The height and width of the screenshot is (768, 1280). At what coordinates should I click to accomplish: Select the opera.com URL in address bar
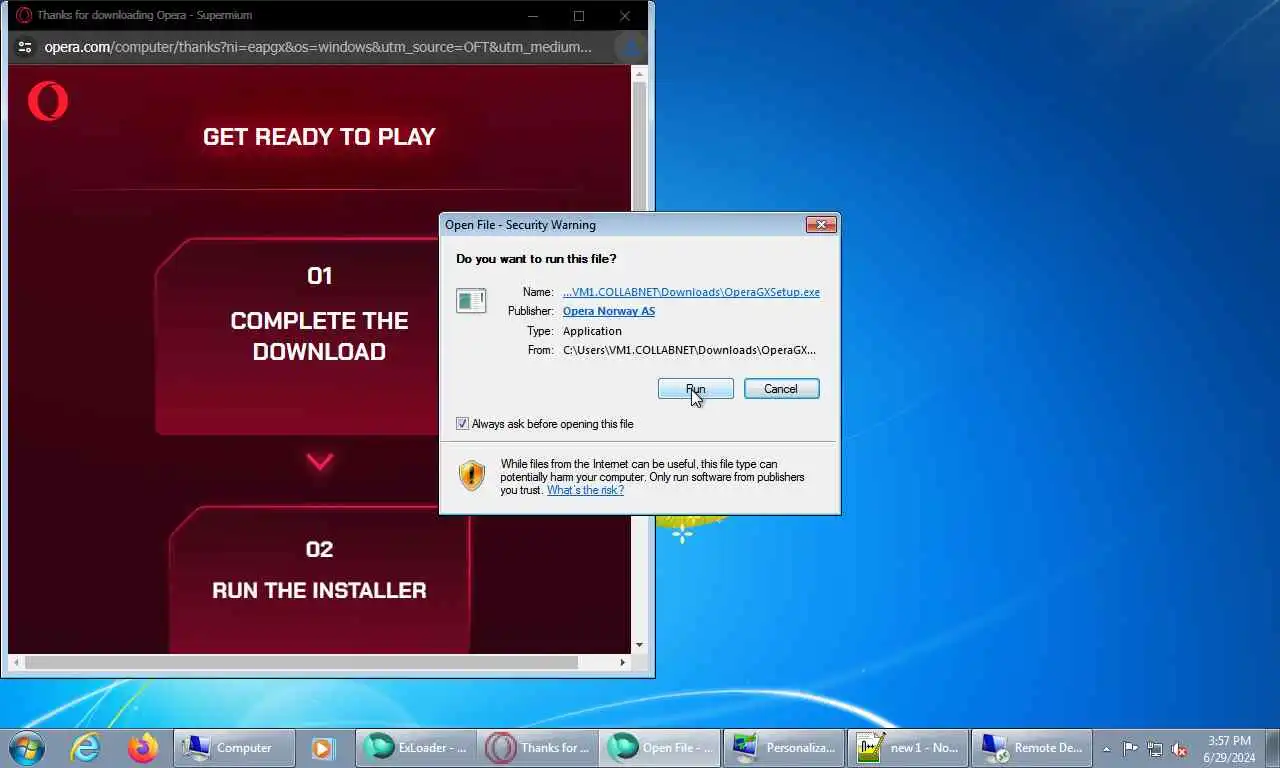(318, 47)
